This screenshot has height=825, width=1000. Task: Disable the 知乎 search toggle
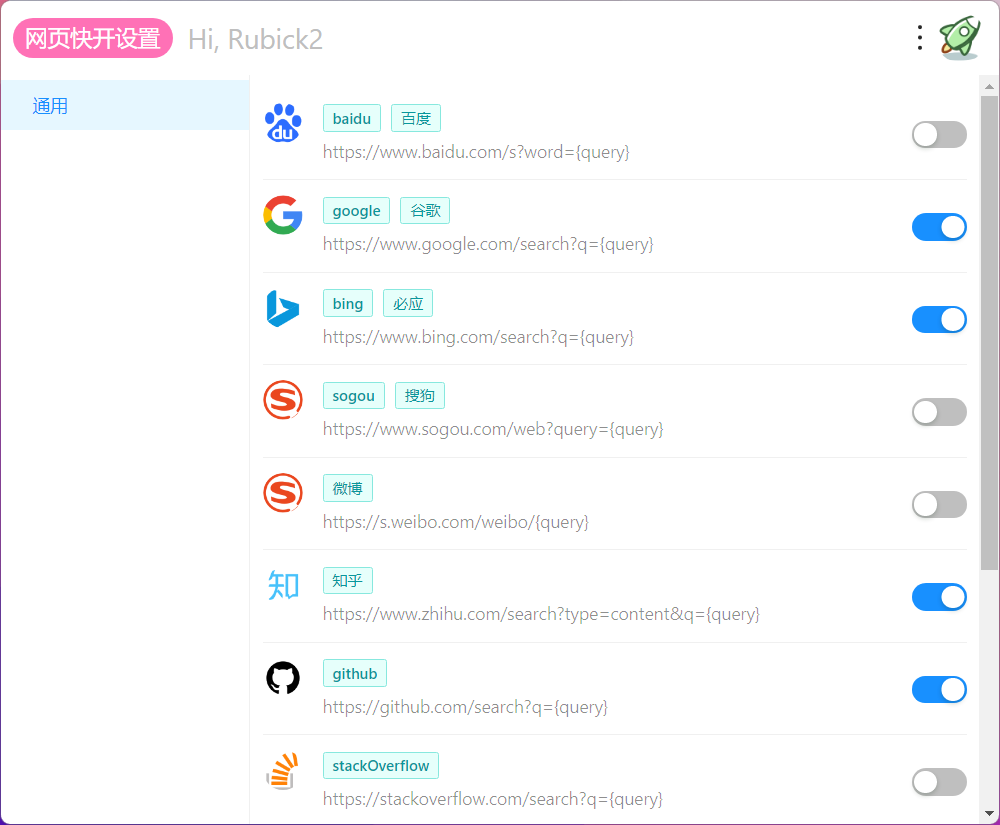click(939, 597)
